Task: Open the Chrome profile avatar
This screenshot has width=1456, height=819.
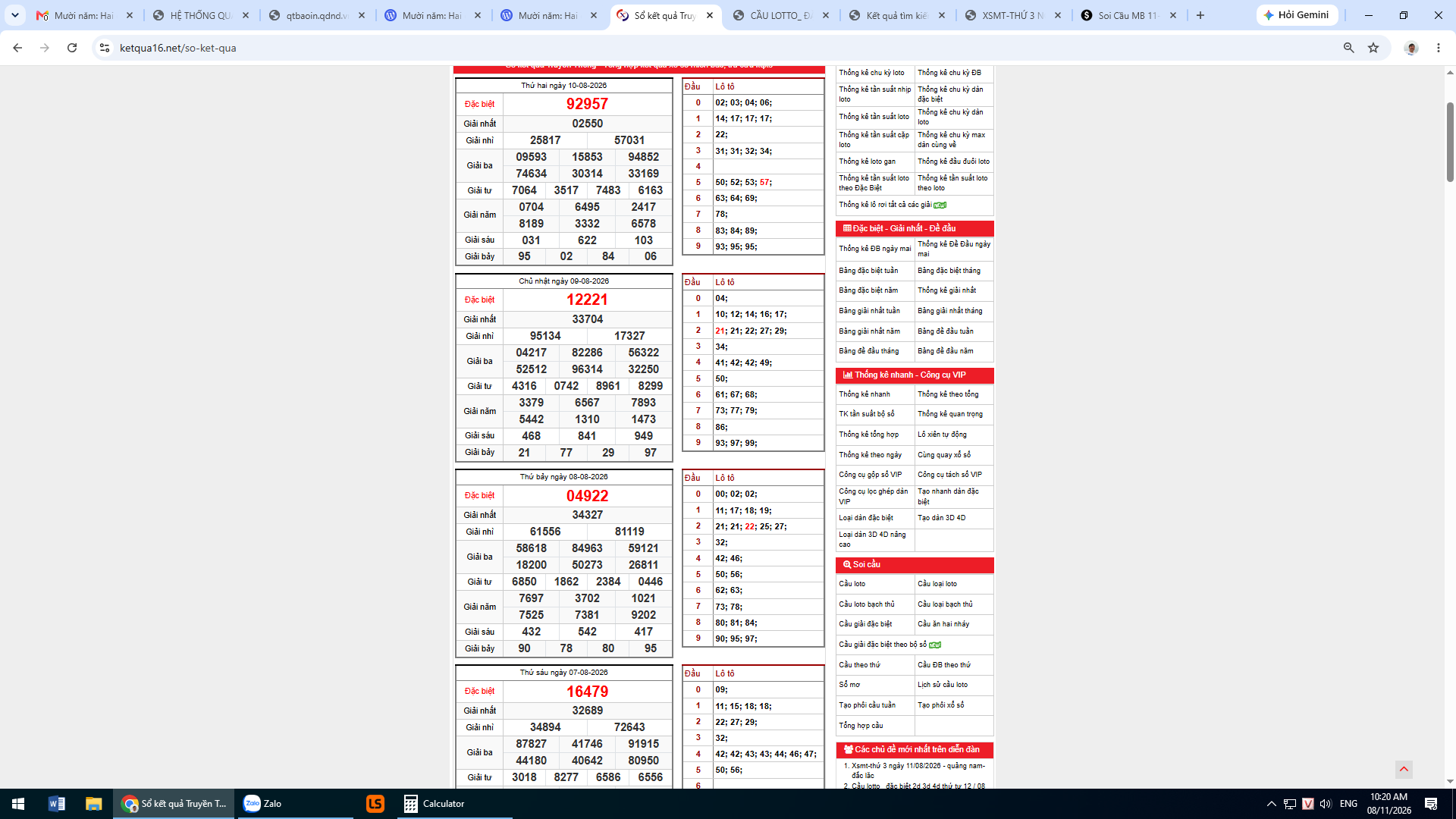Action: (1411, 48)
